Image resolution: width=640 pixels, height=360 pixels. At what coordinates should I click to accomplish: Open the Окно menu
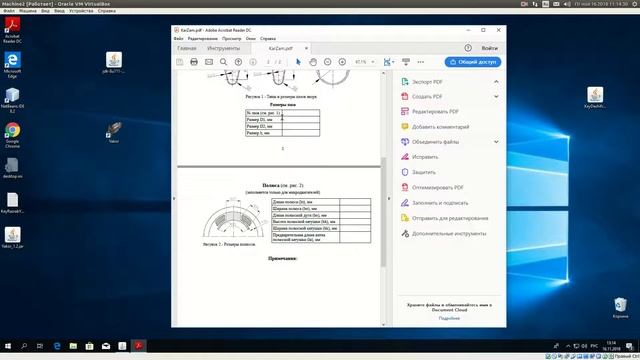(251, 38)
